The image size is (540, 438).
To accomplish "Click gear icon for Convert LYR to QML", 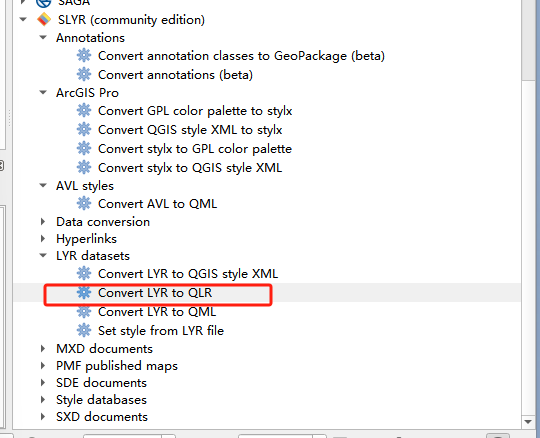I will 84,312.
